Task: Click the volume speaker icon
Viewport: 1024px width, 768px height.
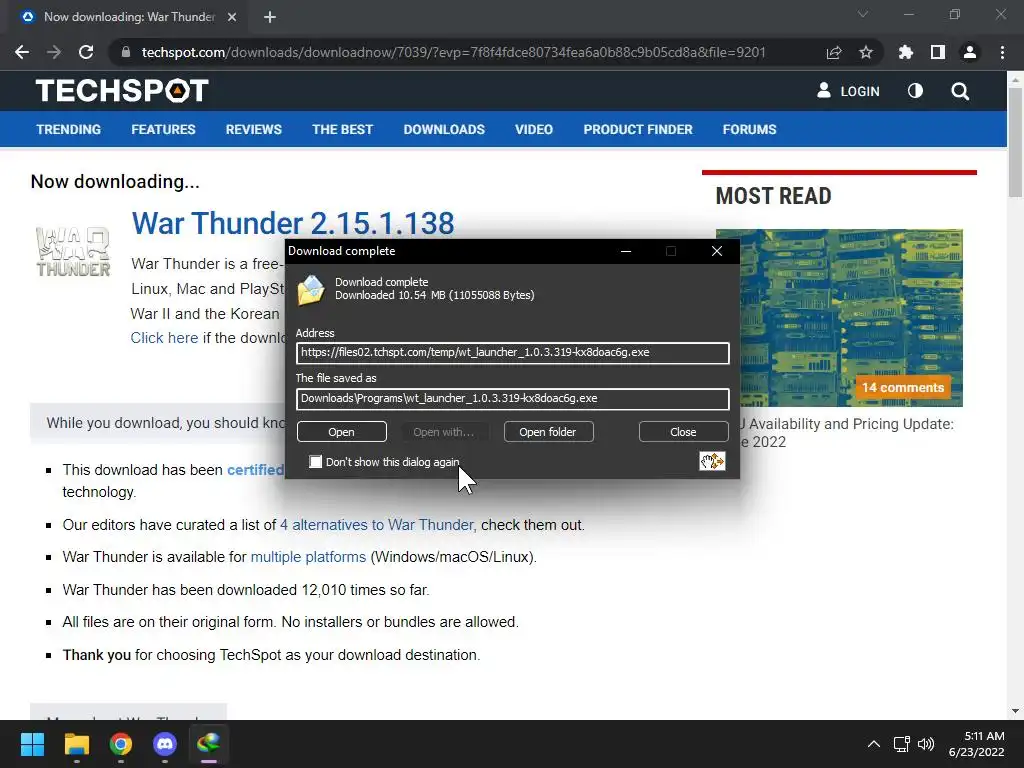Action: (925, 744)
